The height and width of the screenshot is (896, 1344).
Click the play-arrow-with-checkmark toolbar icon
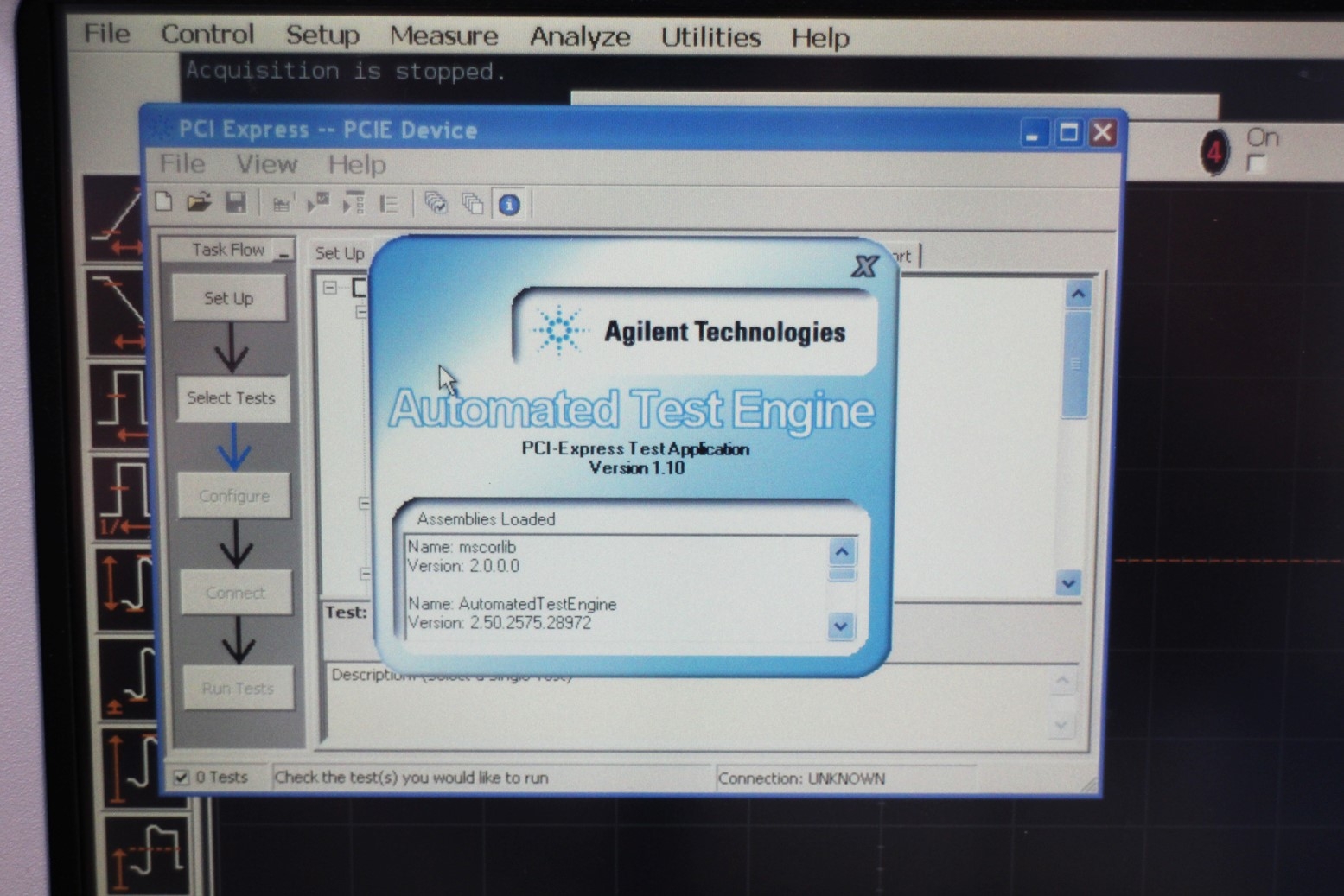coord(318,204)
